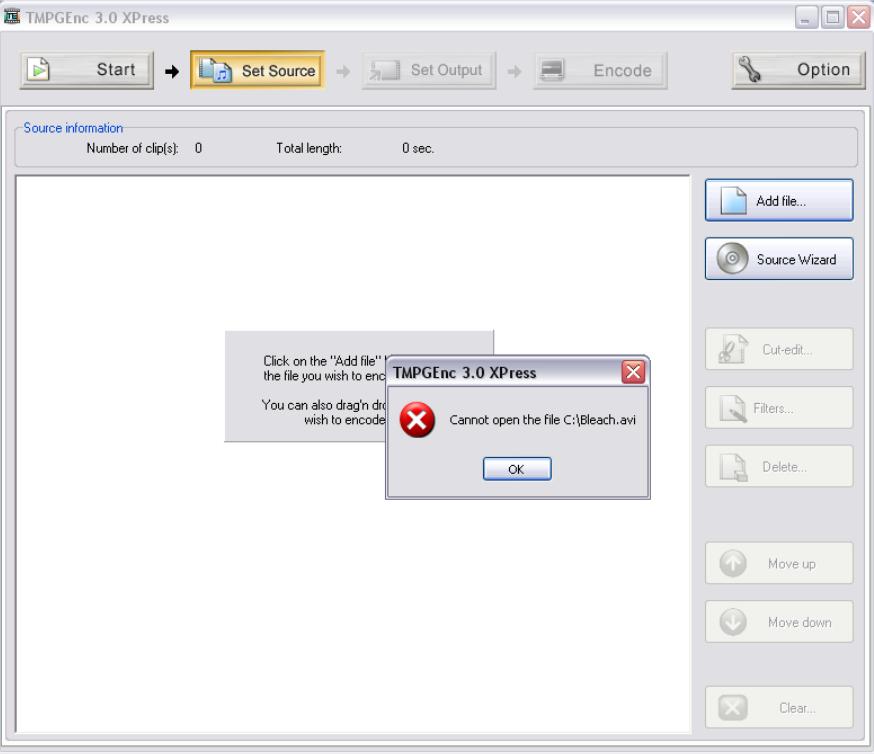874x754 pixels.
Task: Open the Filters... button
Action: [x=779, y=408]
